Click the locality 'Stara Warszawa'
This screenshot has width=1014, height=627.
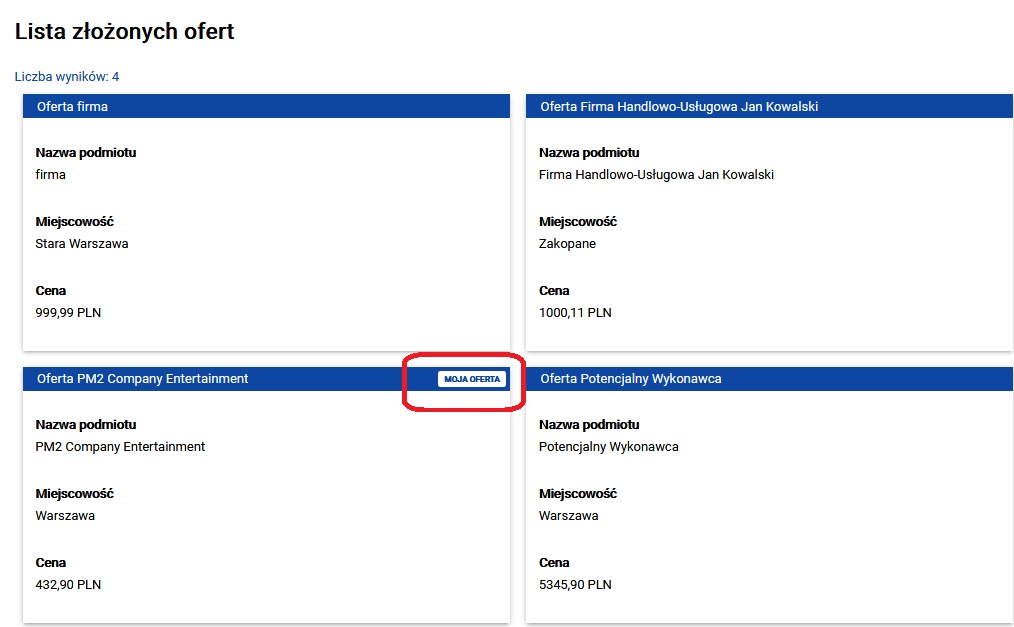click(x=82, y=244)
